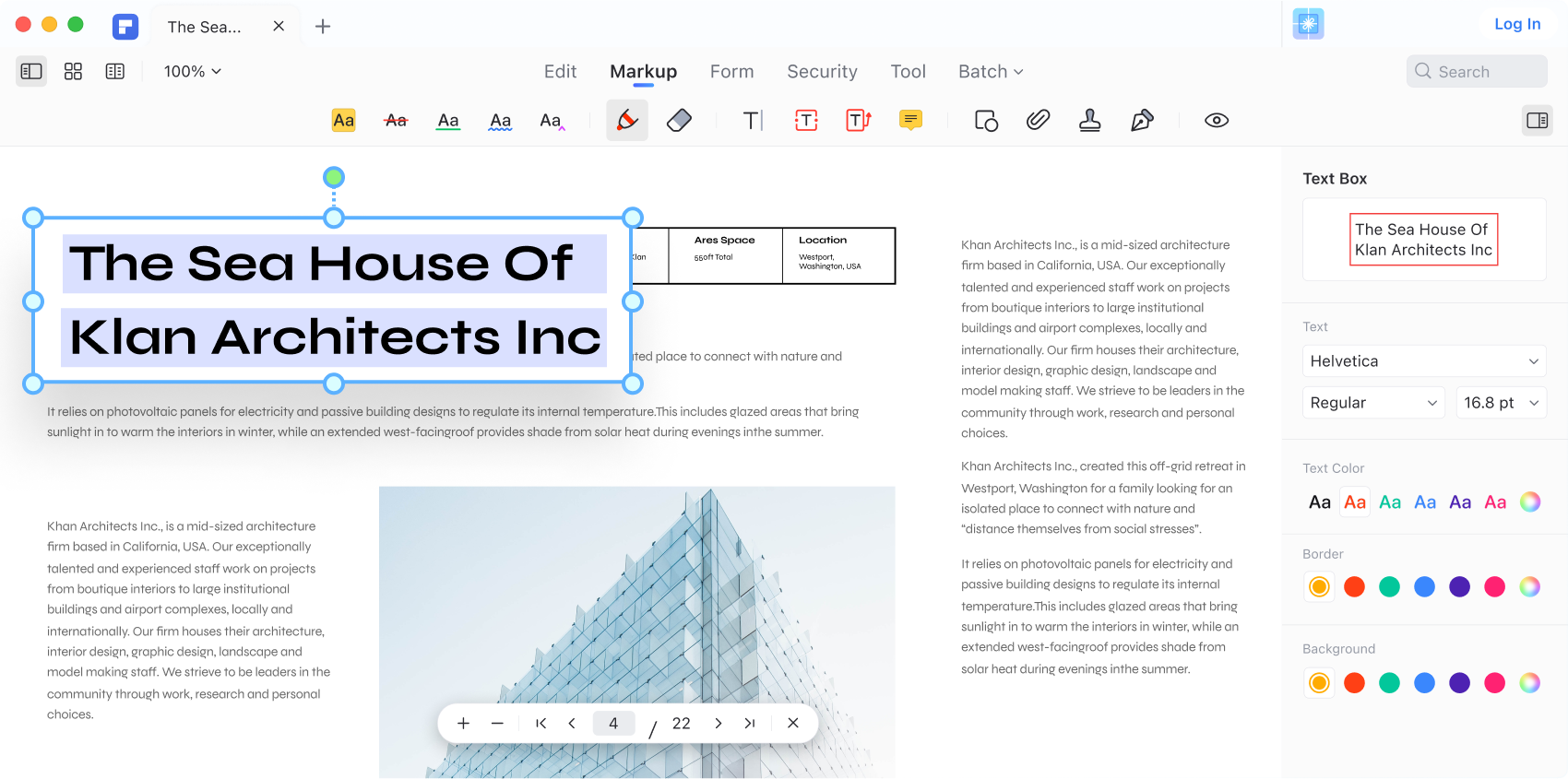Select the shapes tool

click(x=986, y=121)
